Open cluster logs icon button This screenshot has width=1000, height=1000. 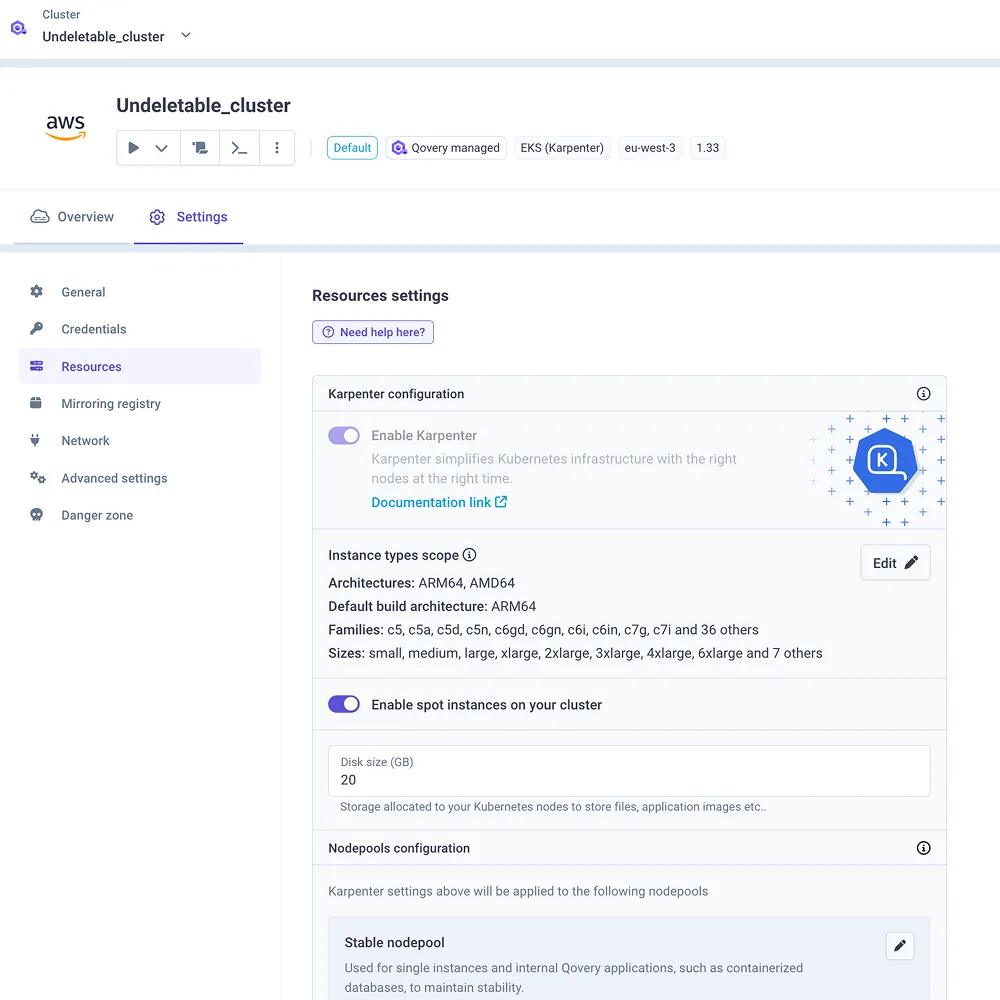200,148
